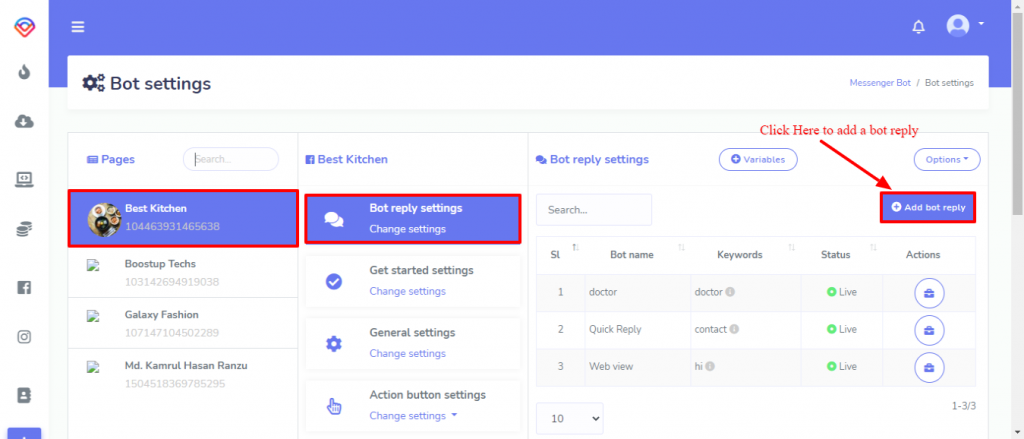
Task: Click the Add bot reply button
Action: point(928,207)
